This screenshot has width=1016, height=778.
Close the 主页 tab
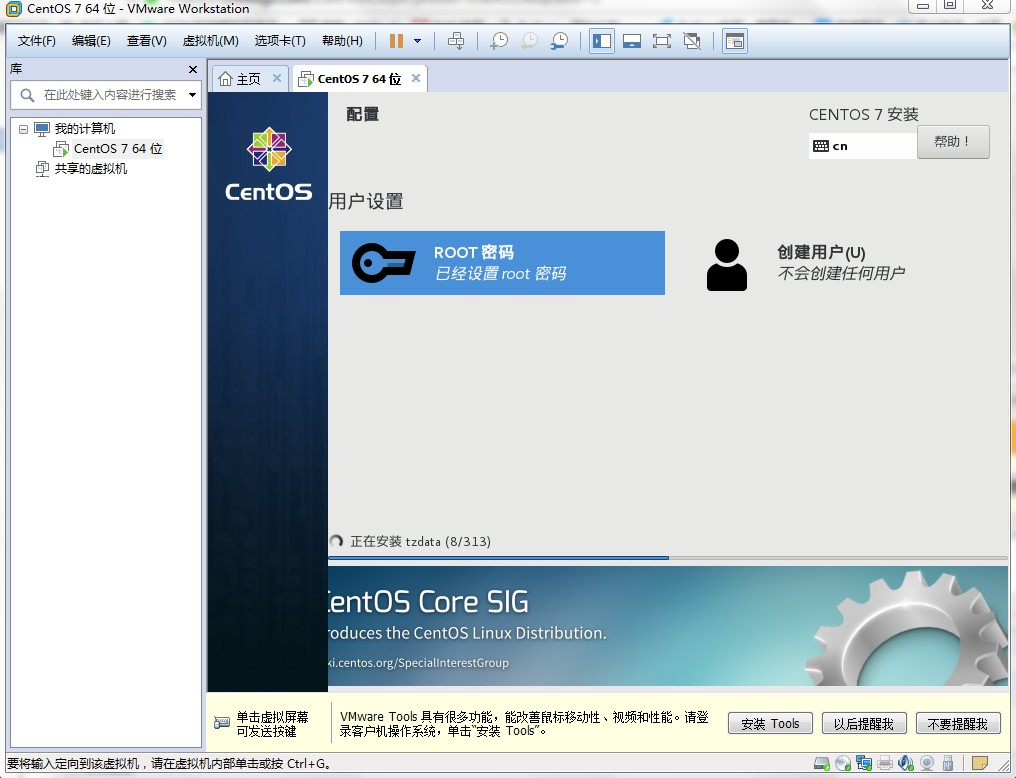click(277, 78)
